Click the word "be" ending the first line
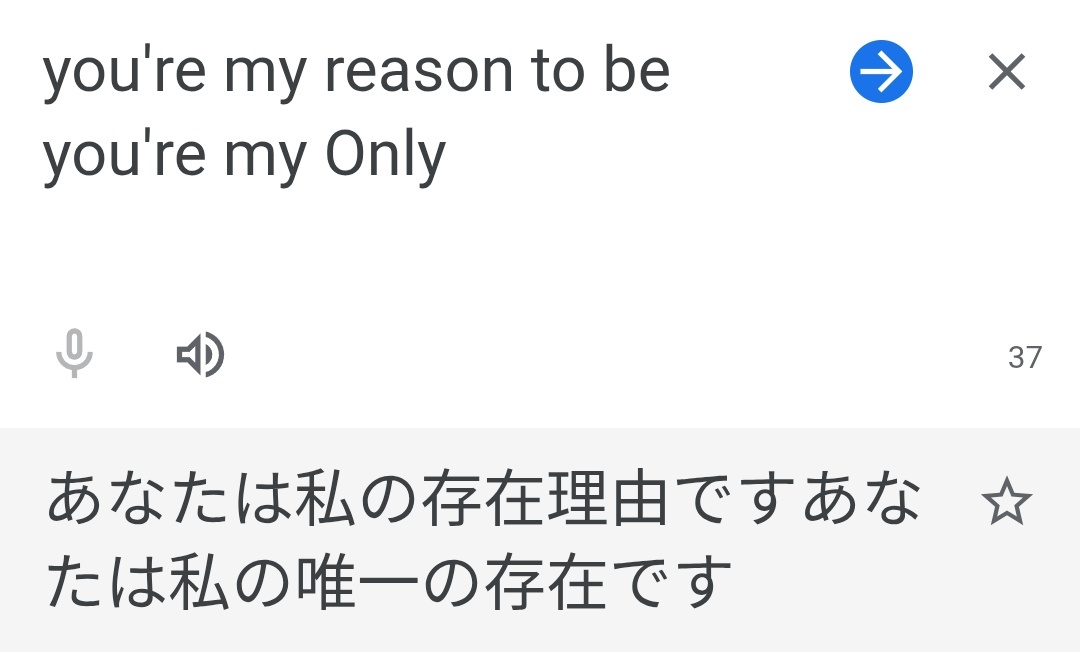The height and width of the screenshot is (652, 1080). [637, 72]
